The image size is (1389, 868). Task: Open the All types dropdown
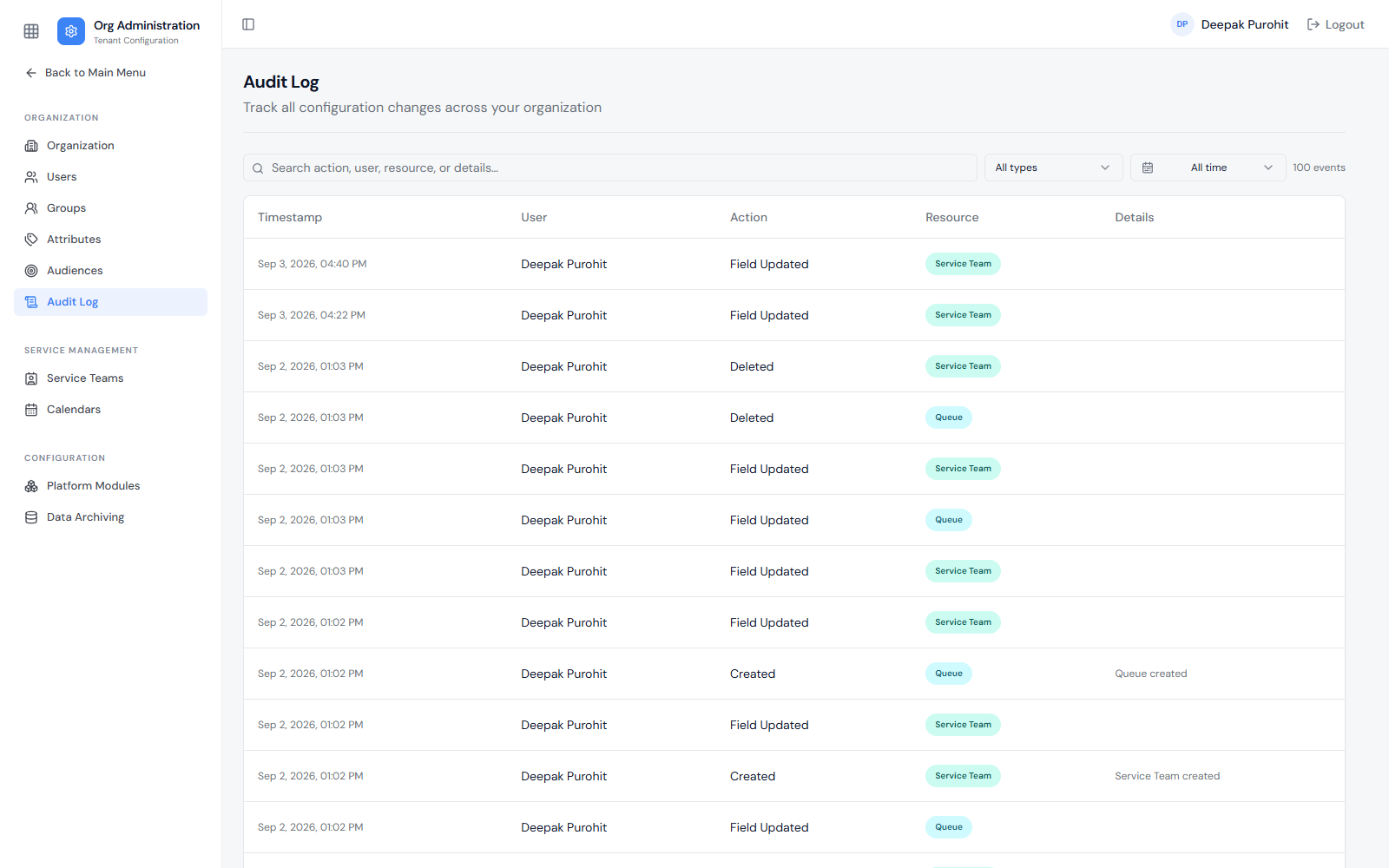pos(1053,168)
